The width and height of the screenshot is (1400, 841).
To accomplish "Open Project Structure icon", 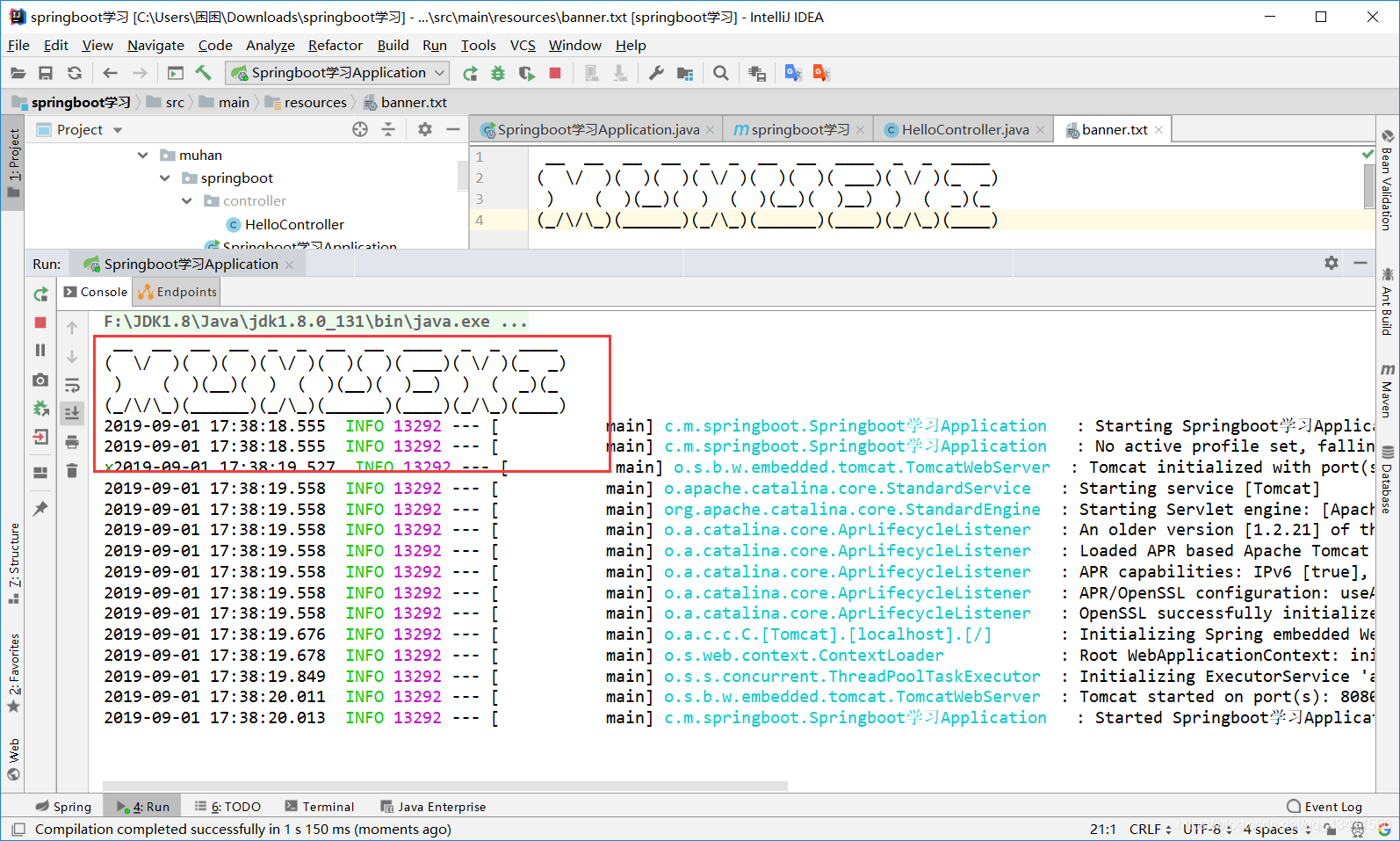I will click(x=685, y=73).
